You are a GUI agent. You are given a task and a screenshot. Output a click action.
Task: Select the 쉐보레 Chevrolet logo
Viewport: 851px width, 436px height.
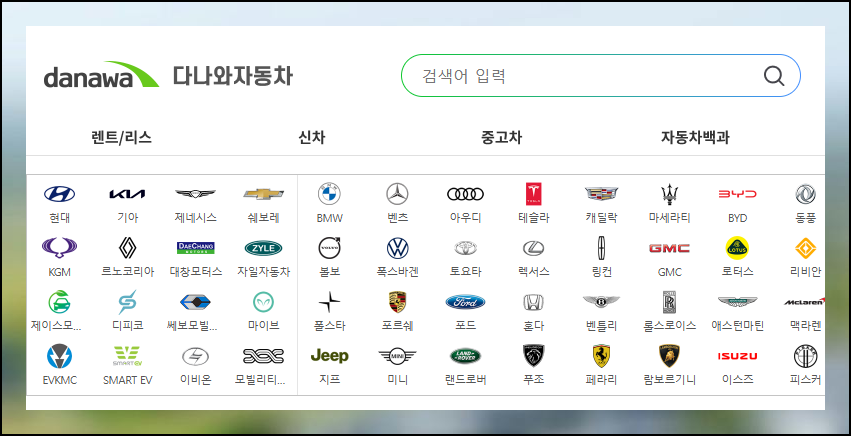[264, 194]
